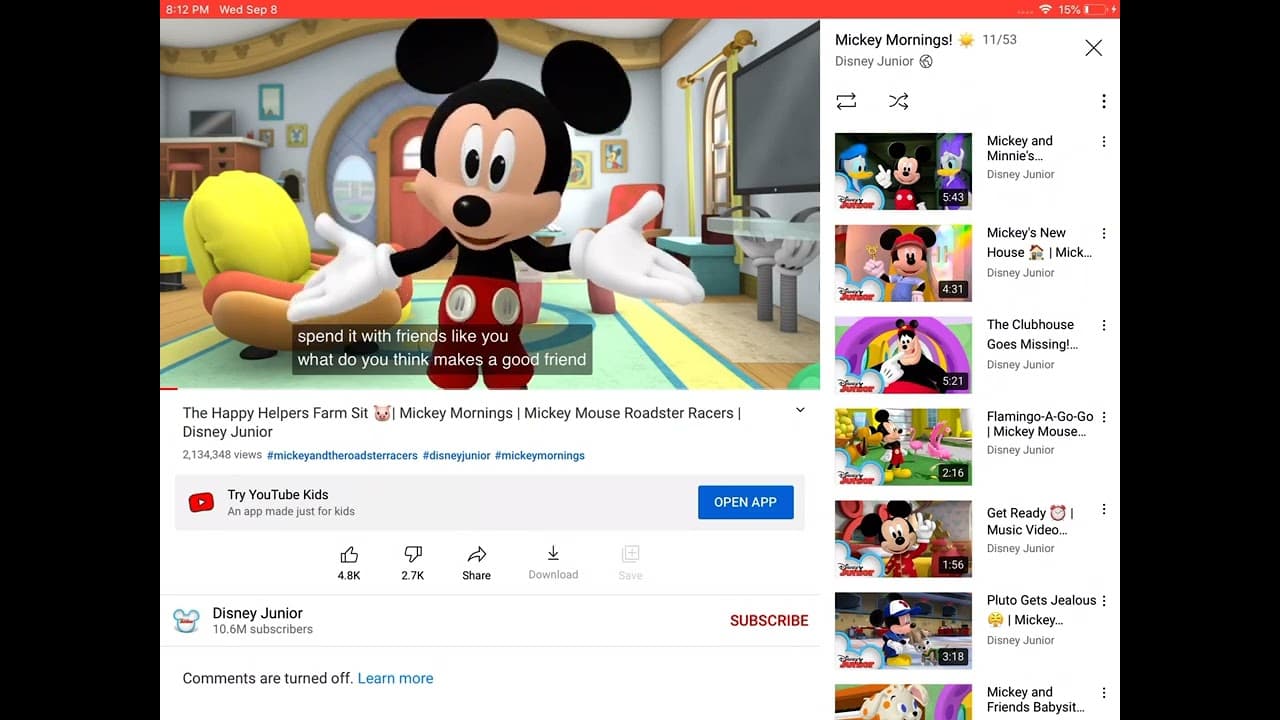Play Mickey and Friends Babysit thumbnail
The height and width of the screenshot is (720, 1280).
903,702
